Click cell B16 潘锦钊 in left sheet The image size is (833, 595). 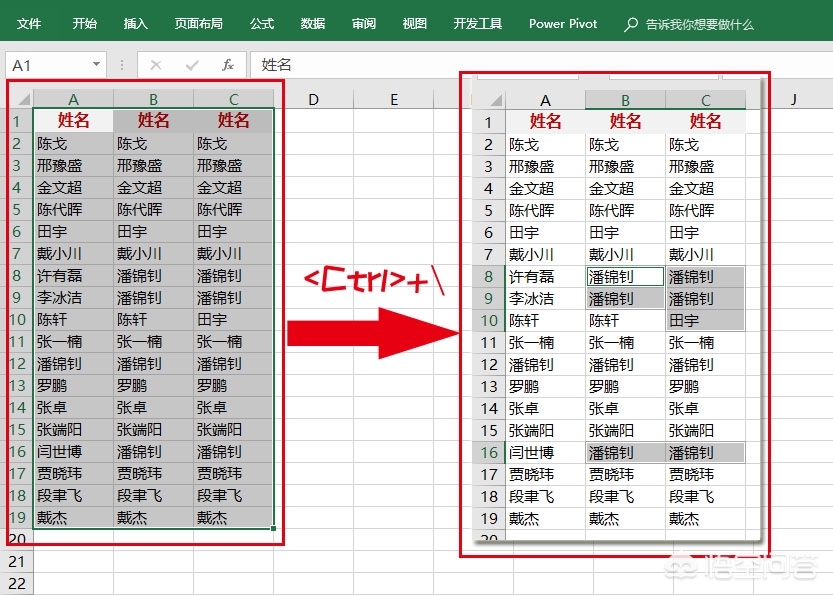[154, 452]
